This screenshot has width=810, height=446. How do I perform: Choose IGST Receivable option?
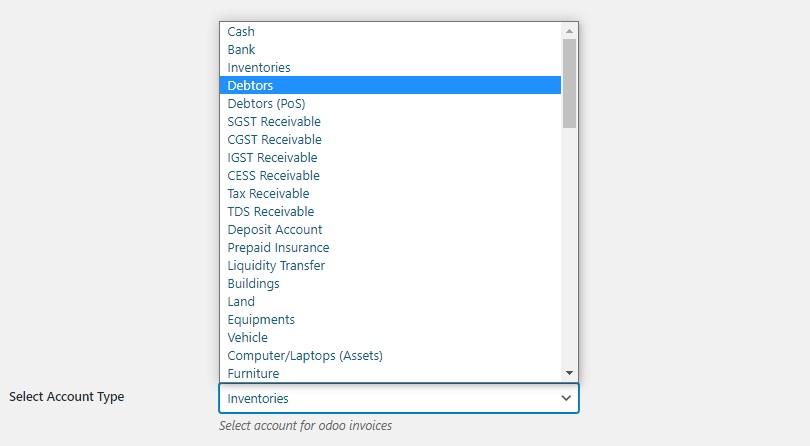pyautogui.click(x=391, y=158)
